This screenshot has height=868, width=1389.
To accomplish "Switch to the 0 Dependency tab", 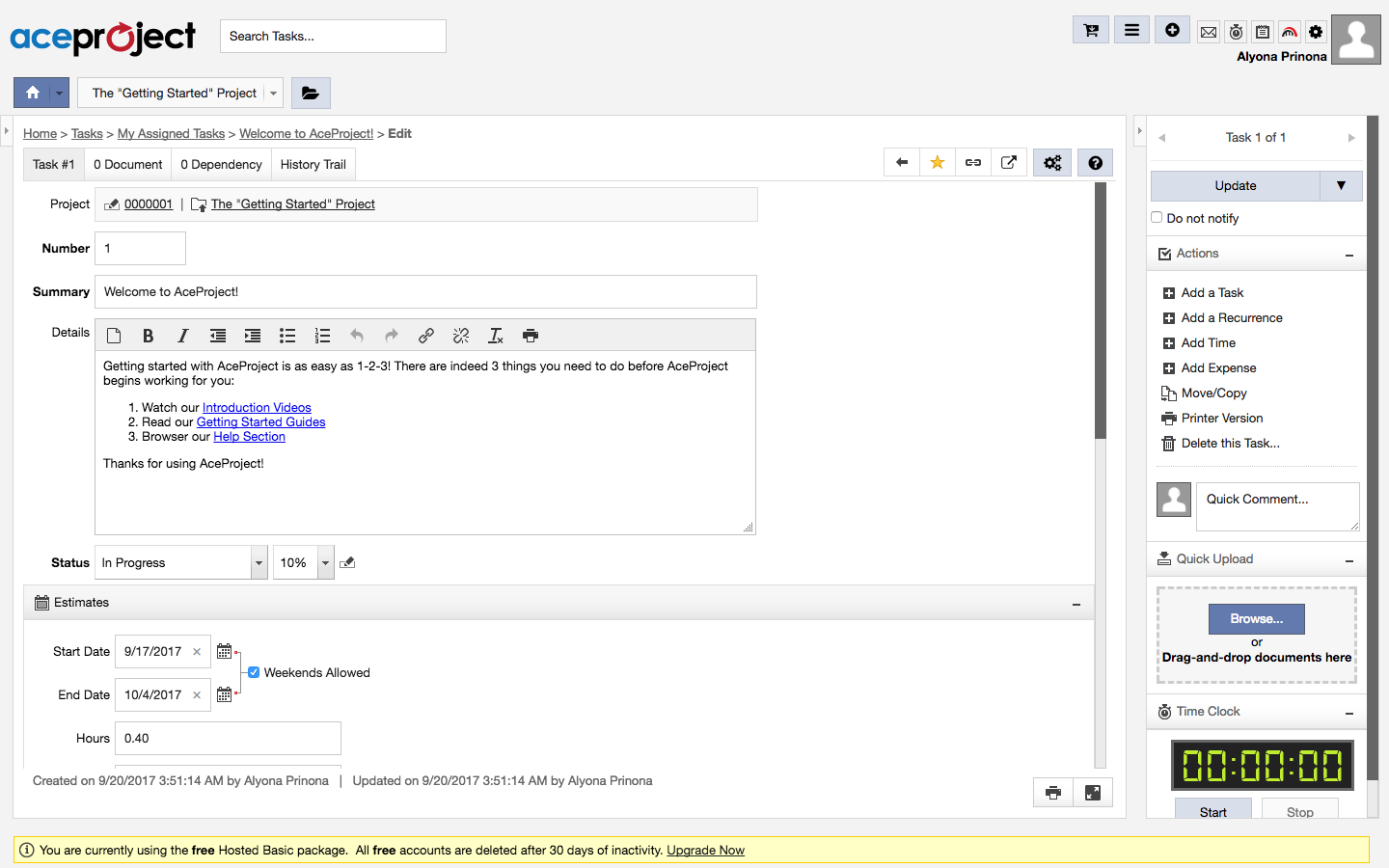I will click(221, 164).
